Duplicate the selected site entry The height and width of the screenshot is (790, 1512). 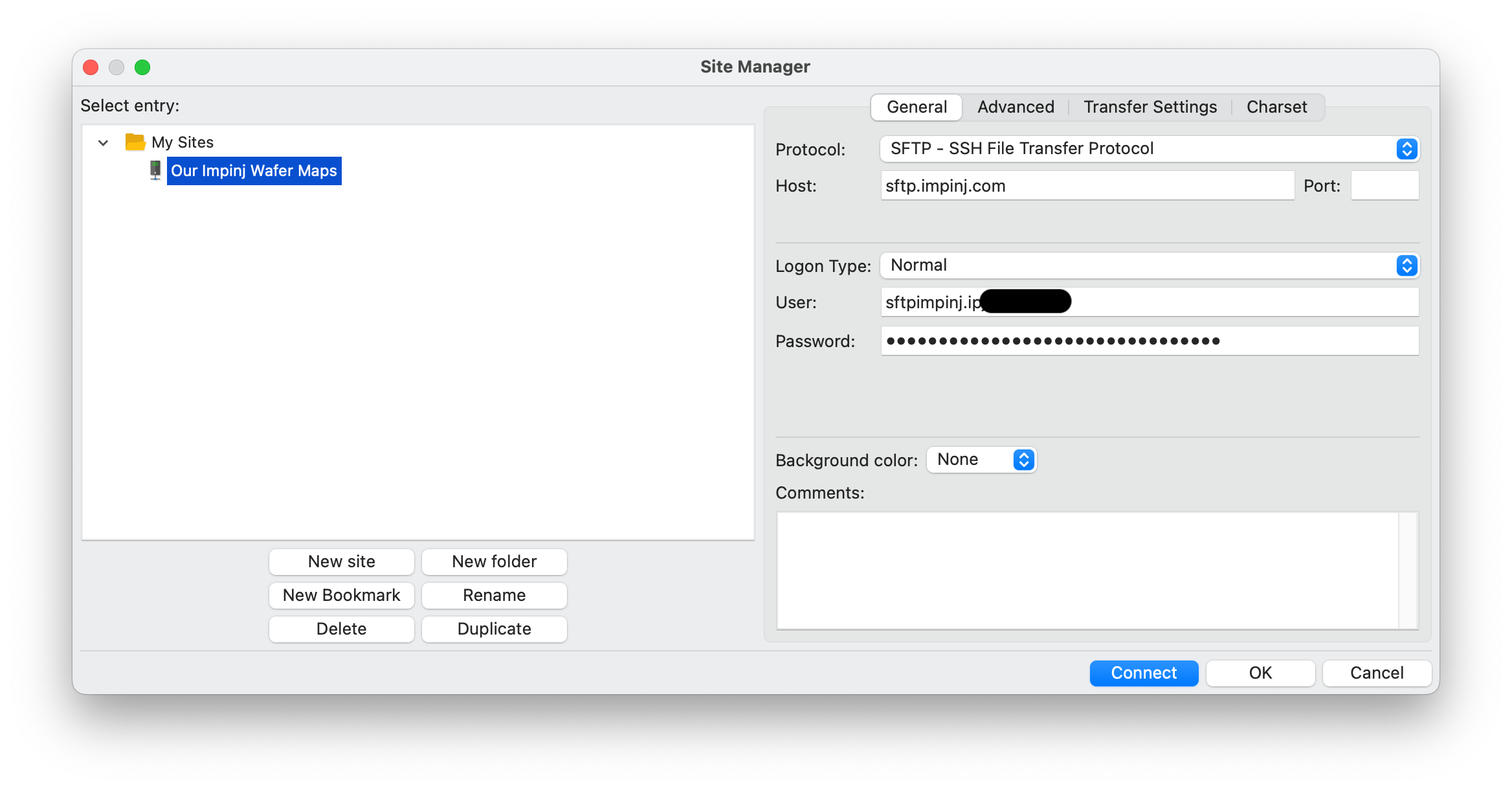(495, 629)
